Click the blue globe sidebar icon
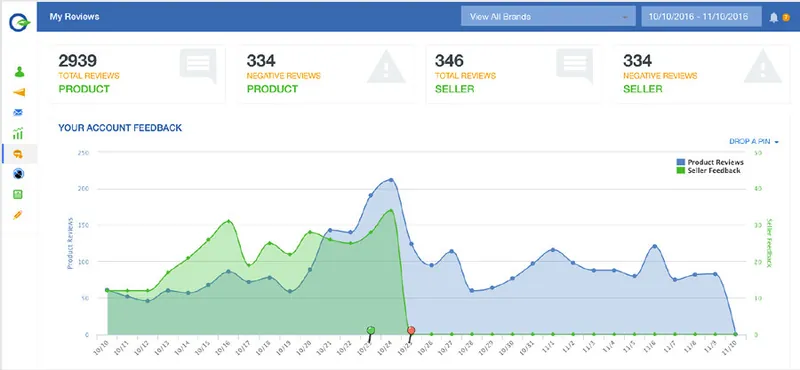 click(x=18, y=174)
